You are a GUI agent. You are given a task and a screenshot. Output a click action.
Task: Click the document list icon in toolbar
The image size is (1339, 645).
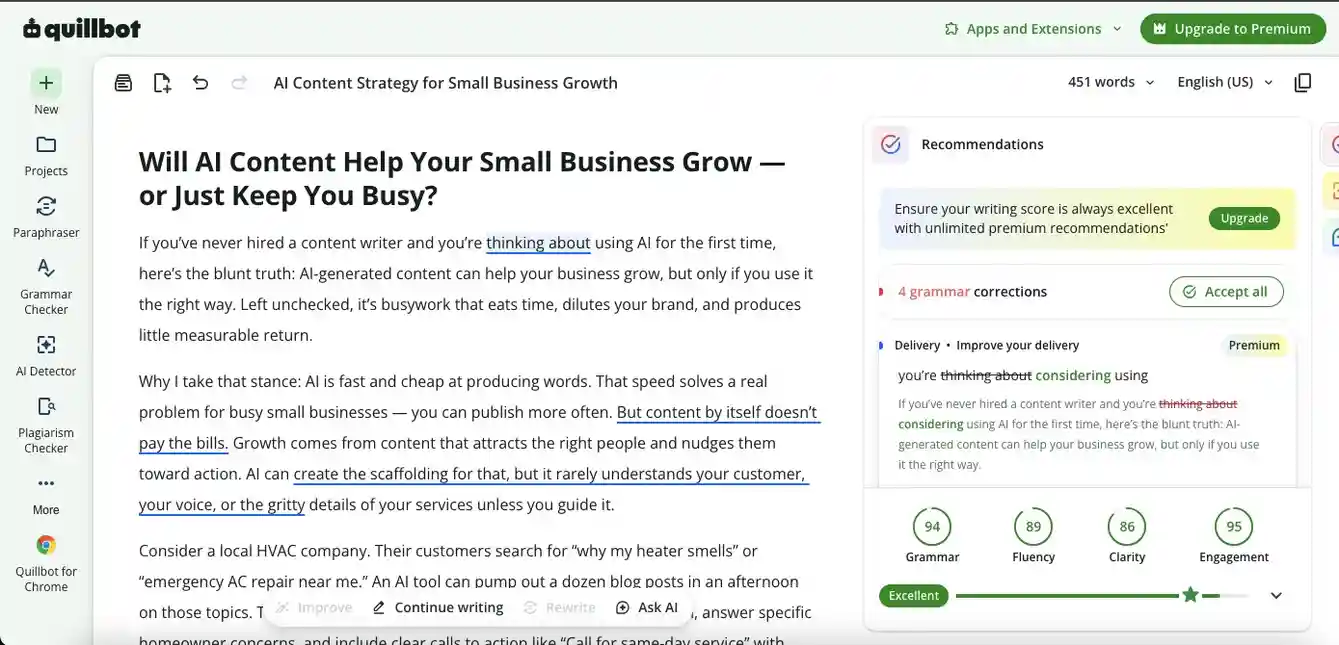[123, 83]
